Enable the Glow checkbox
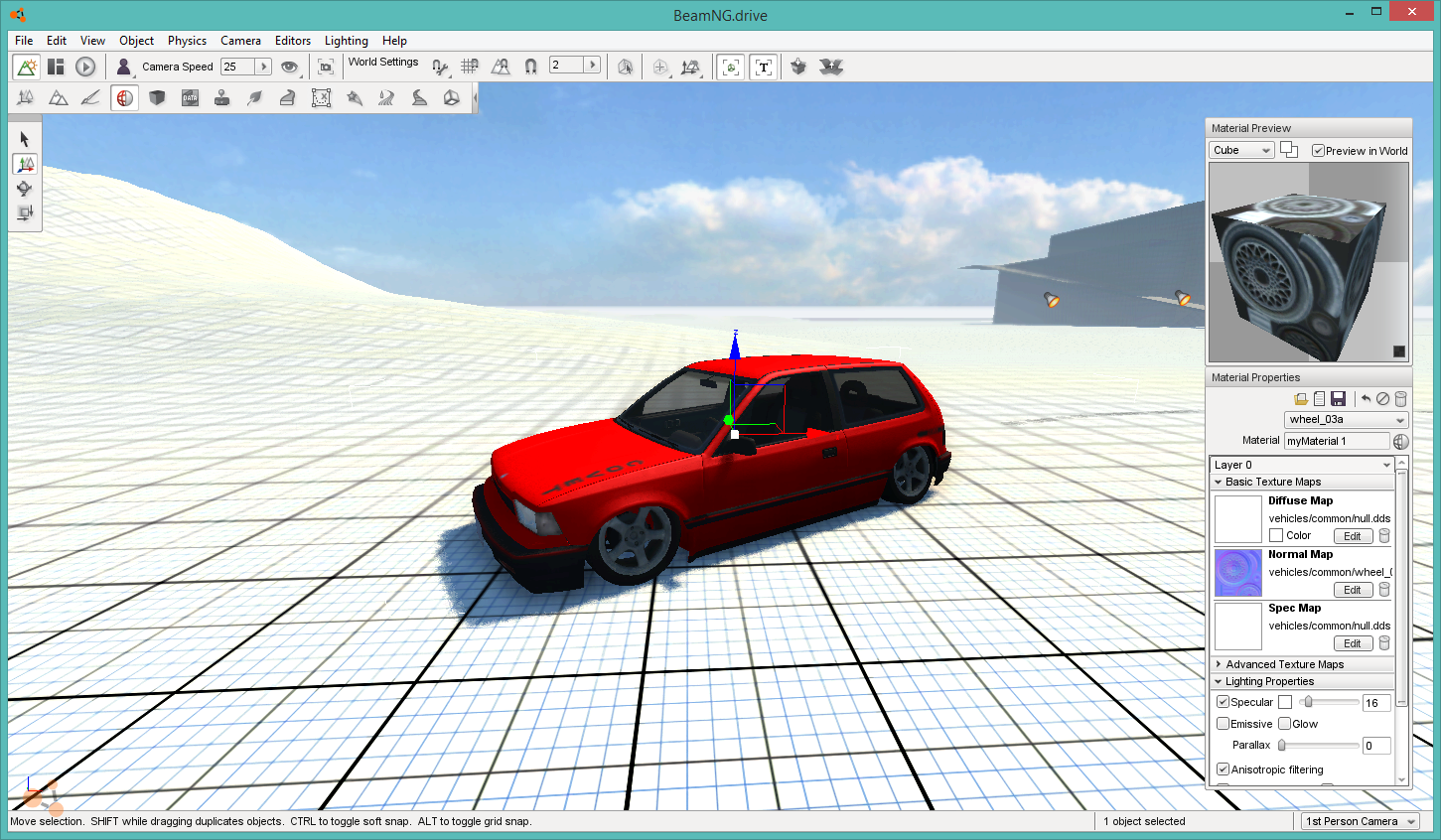This screenshot has width=1441, height=840. click(1285, 724)
